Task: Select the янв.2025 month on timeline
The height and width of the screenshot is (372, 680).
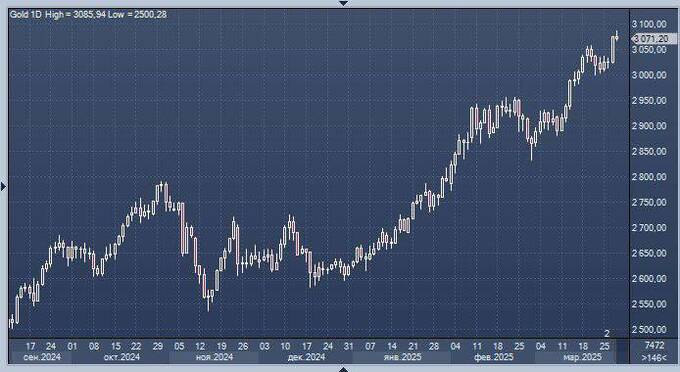Action: [x=403, y=357]
